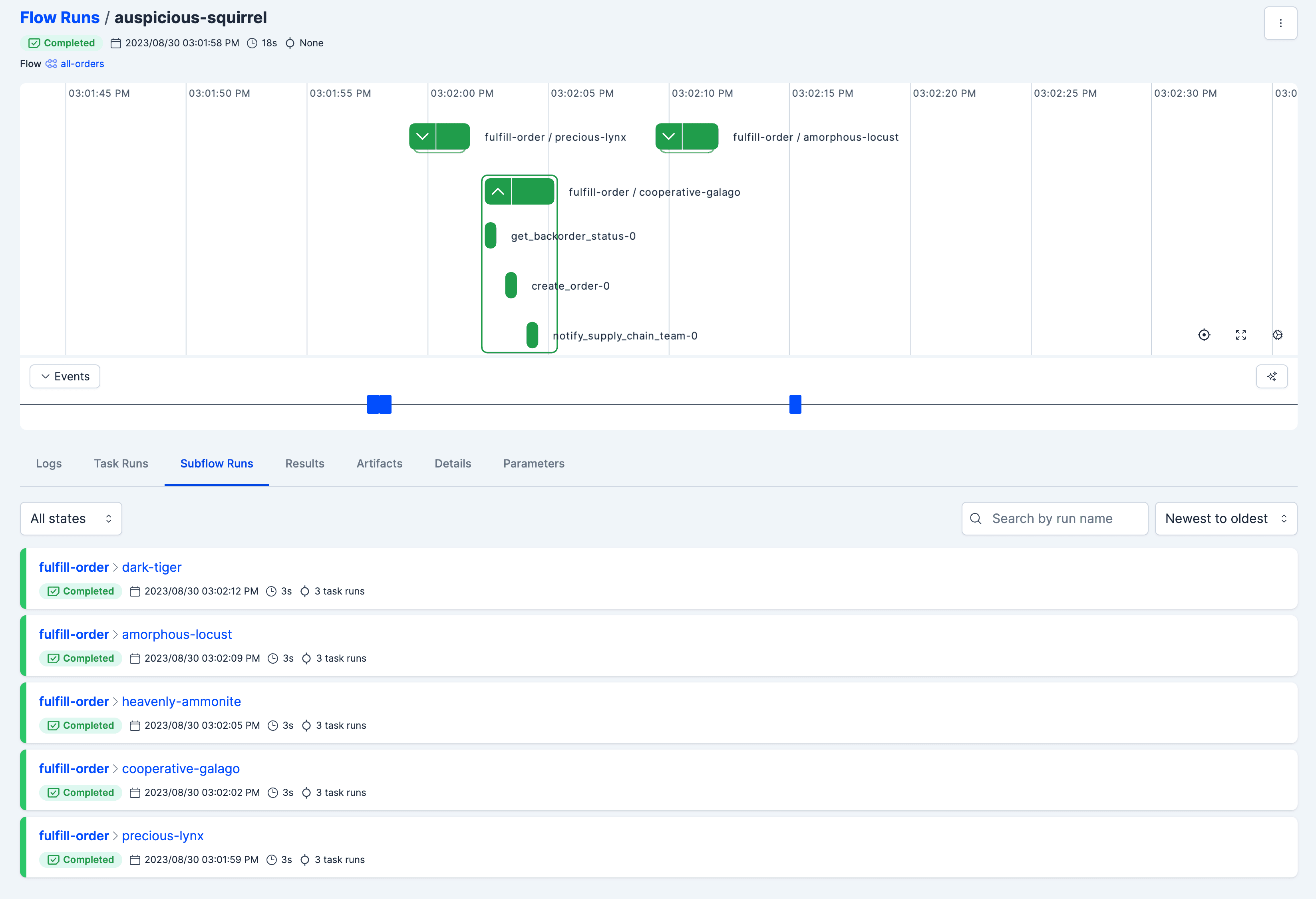The width and height of the screenshot is (1316, 899).
Task: Click the all-orders flow icon
Action: point(51,64)
